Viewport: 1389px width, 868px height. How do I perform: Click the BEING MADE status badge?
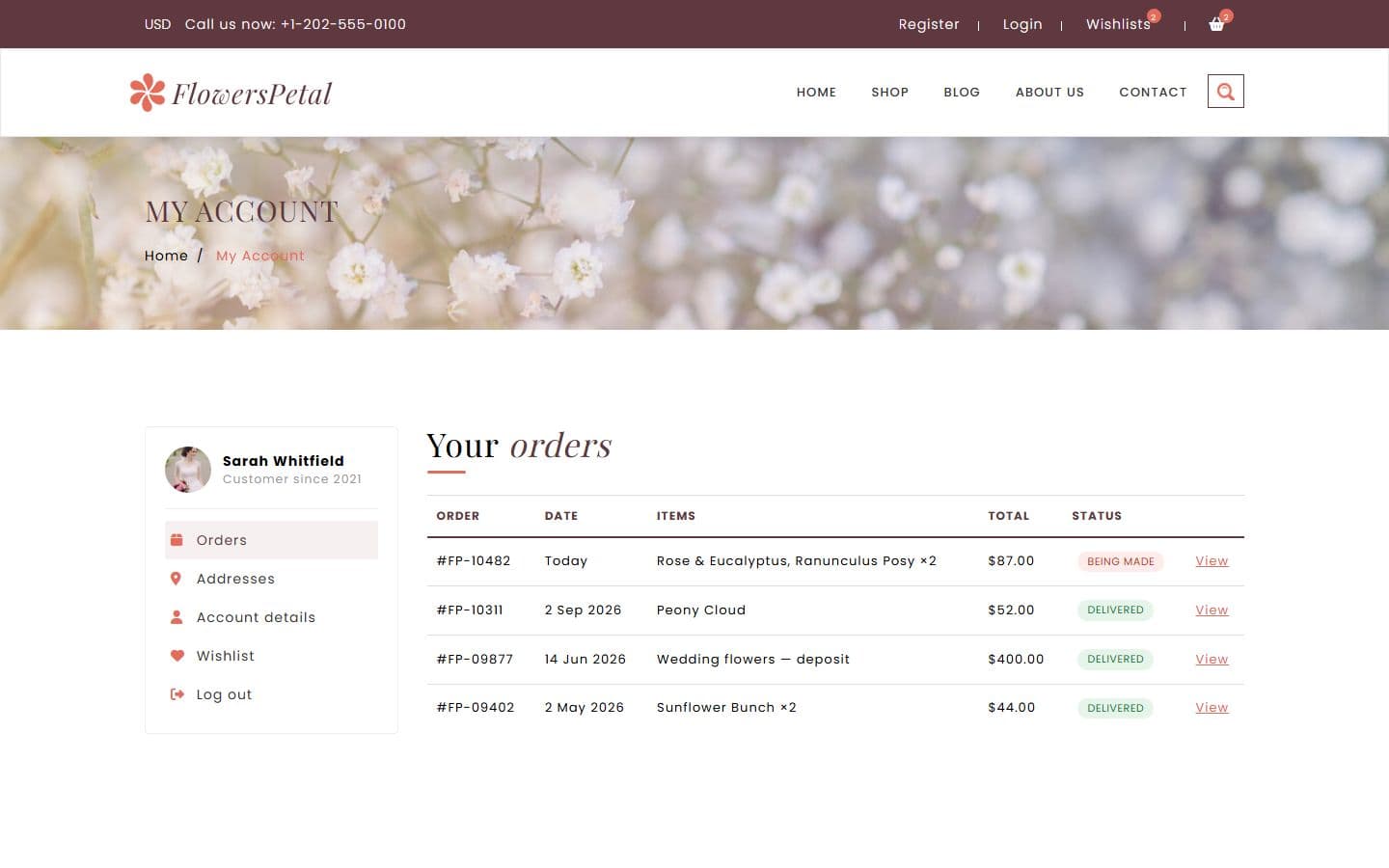pos(1121,561)
